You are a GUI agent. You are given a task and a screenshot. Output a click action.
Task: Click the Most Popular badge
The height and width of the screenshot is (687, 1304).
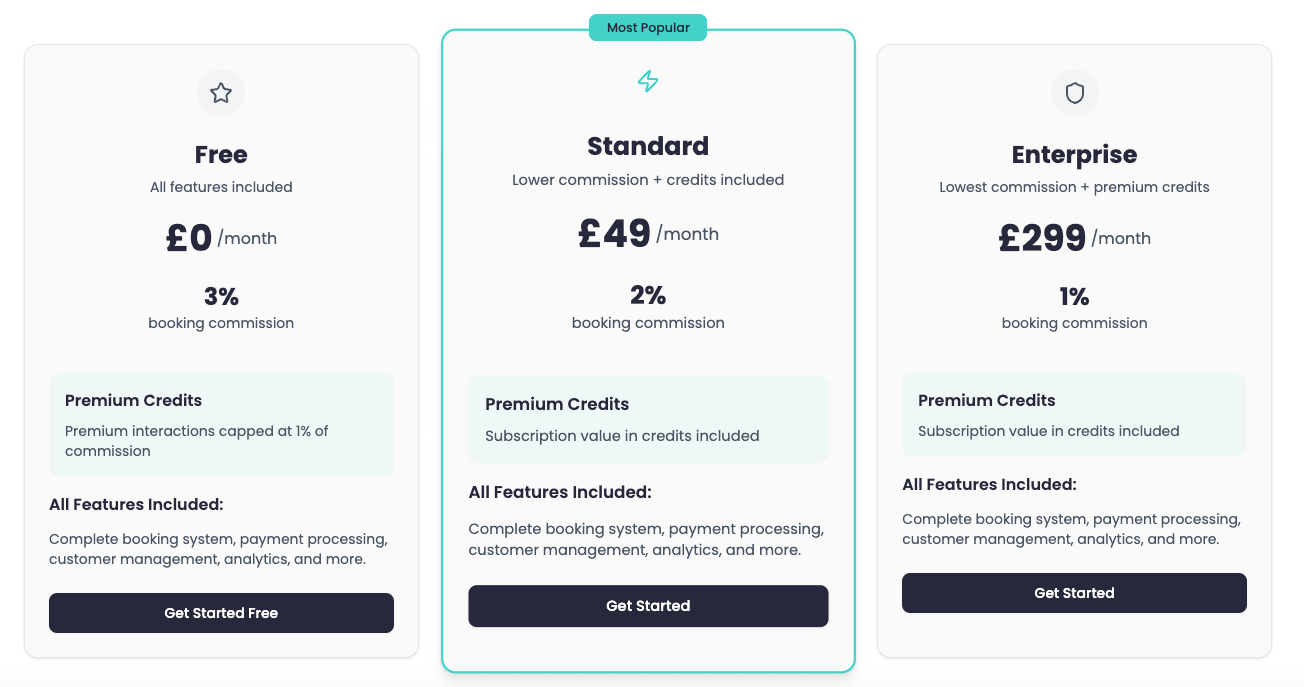(648, 28)
